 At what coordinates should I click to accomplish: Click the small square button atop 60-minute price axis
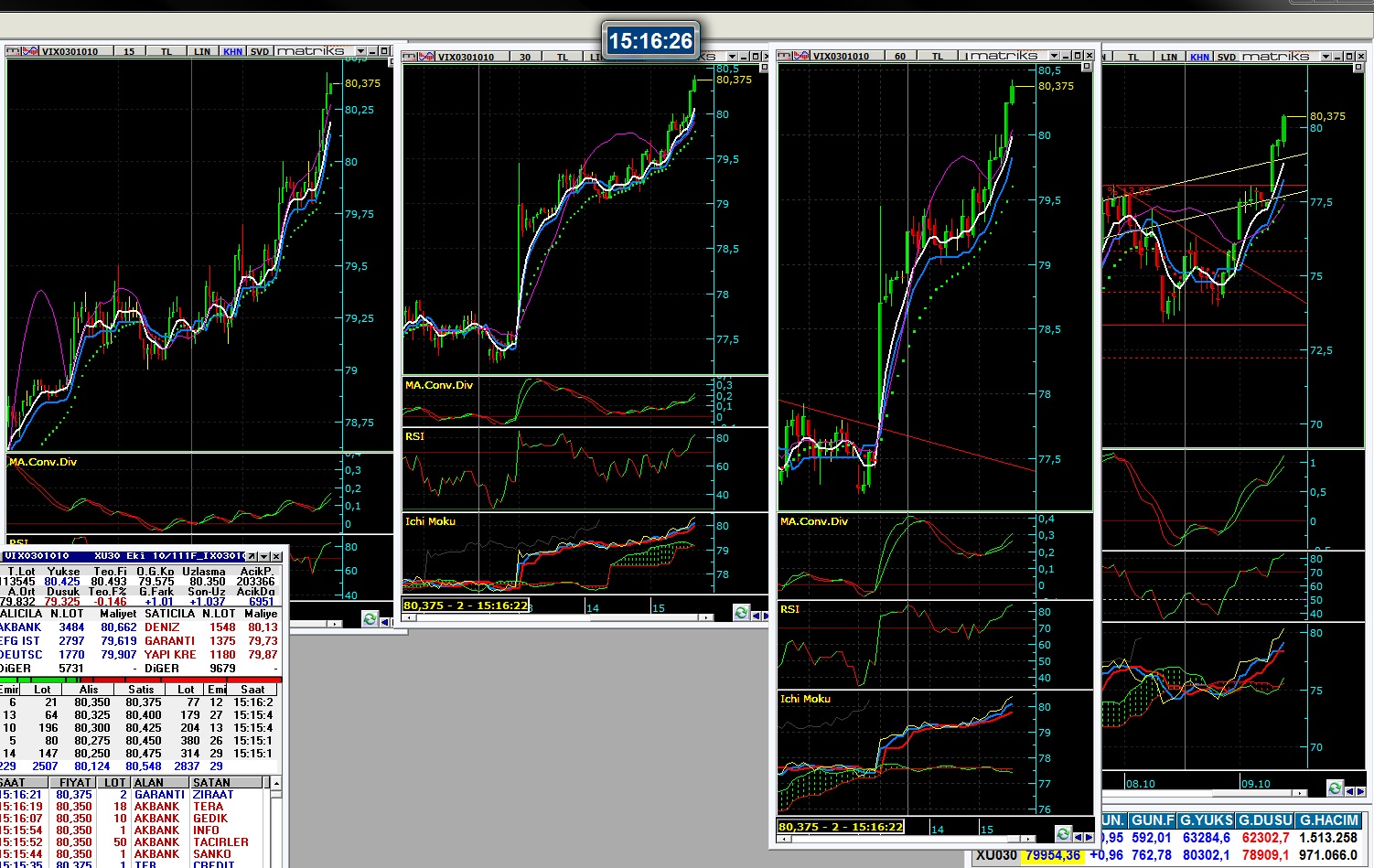click(x=1087, y=67)
